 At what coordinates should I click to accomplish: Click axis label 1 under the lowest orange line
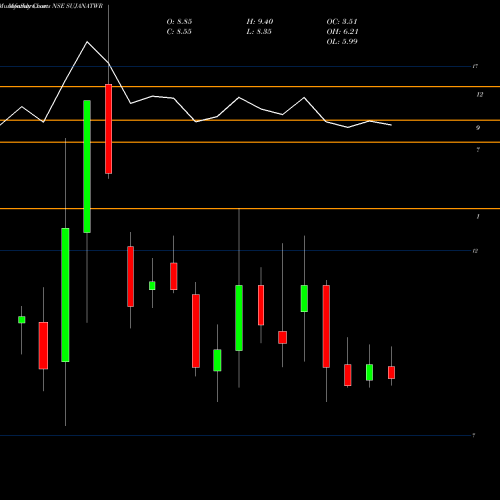[478, 217]
